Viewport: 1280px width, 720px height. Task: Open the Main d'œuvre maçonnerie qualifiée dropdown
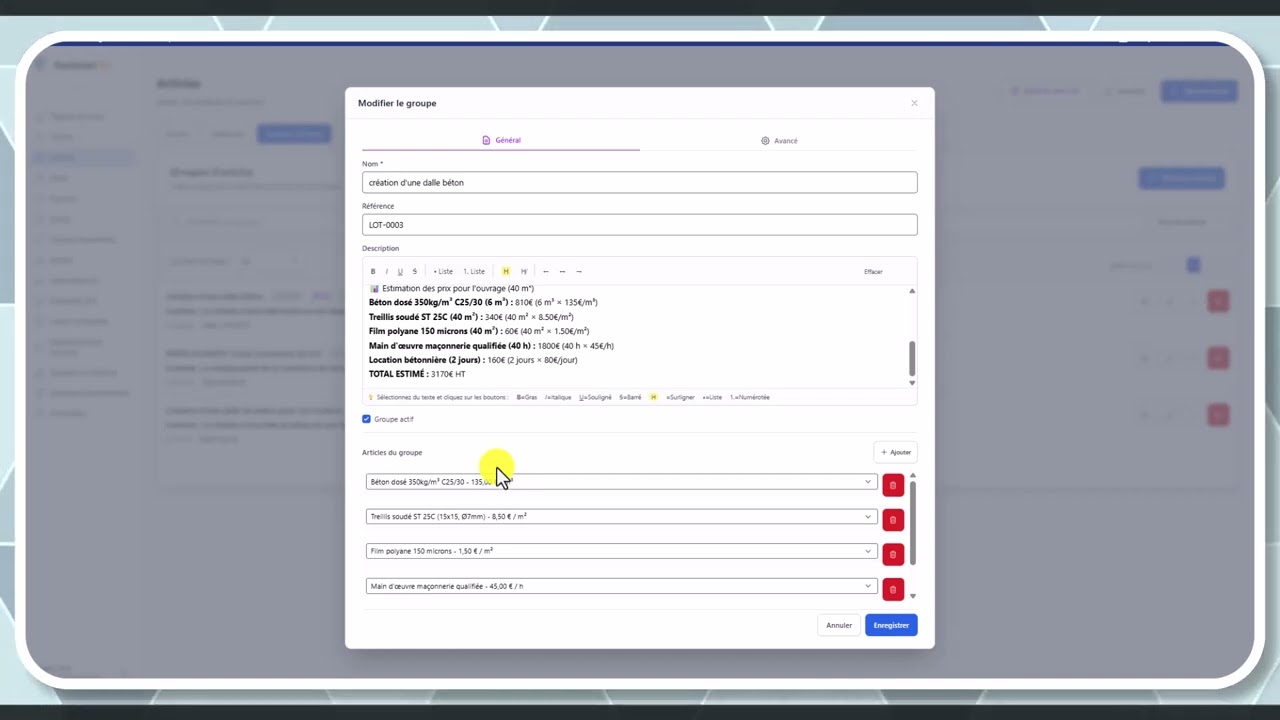click(x=621, y=586)
